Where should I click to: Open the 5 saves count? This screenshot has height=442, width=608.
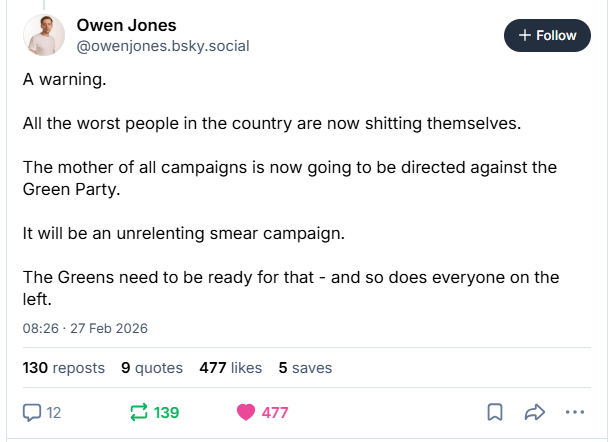click(x=305, y=368)
